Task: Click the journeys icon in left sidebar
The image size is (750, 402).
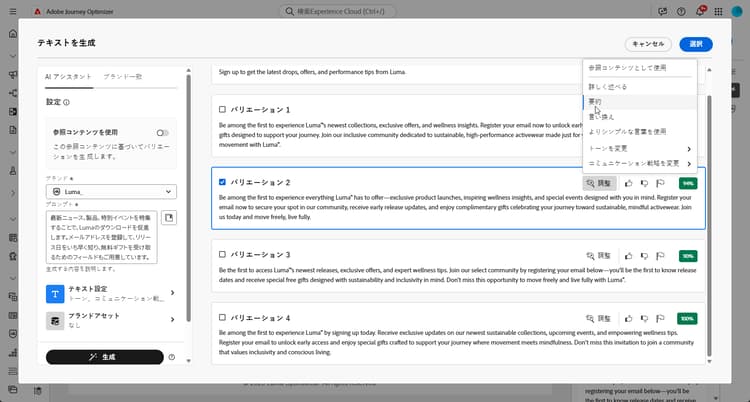Action: pyautogui.click(x=13, y=93)
